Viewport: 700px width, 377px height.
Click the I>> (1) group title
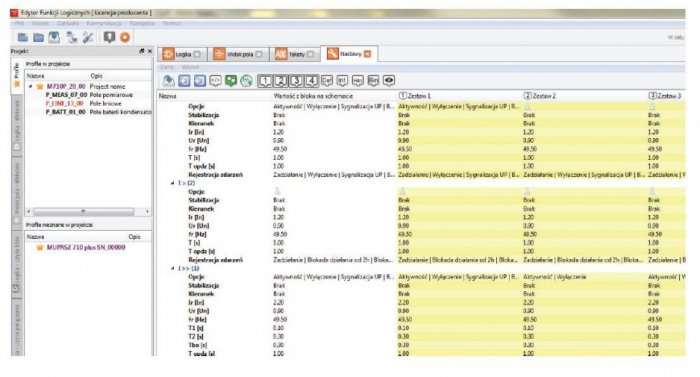(x=188, y=268)
